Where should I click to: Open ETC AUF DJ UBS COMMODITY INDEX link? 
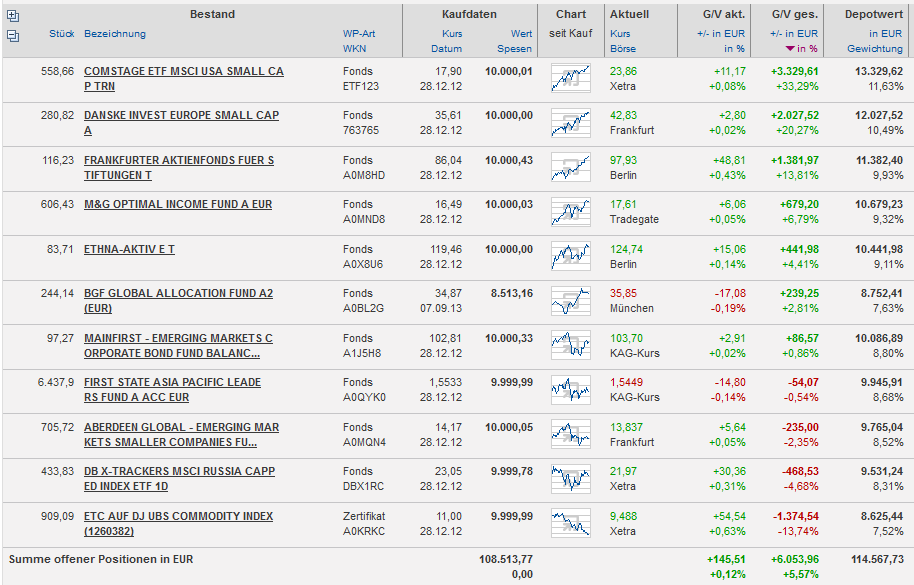[178, 524]
